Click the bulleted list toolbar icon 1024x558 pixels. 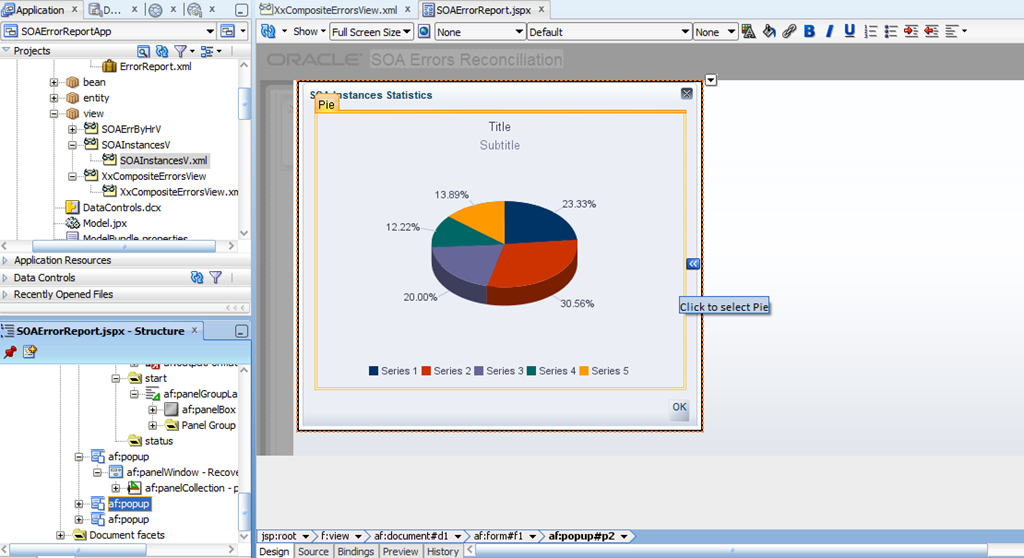pos(891,31)
